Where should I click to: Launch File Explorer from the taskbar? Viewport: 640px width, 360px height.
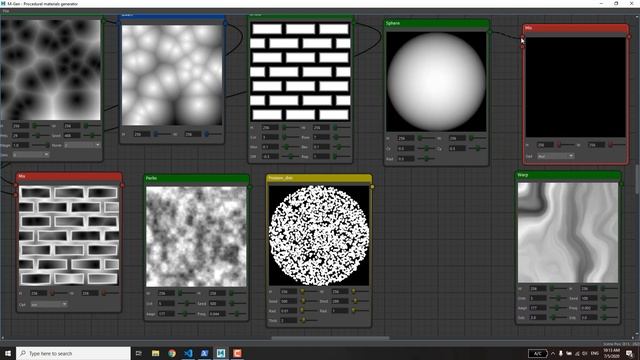click(x=156, y=353)
